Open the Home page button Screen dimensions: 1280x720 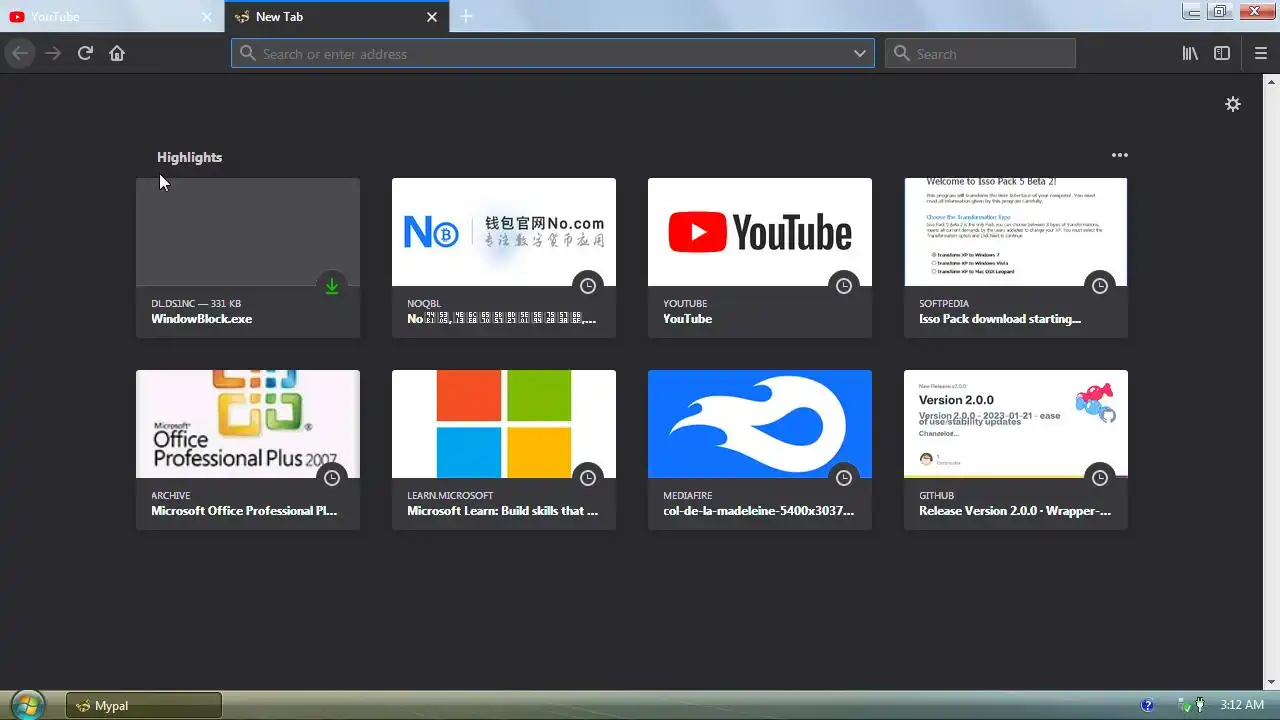[117, 53]
